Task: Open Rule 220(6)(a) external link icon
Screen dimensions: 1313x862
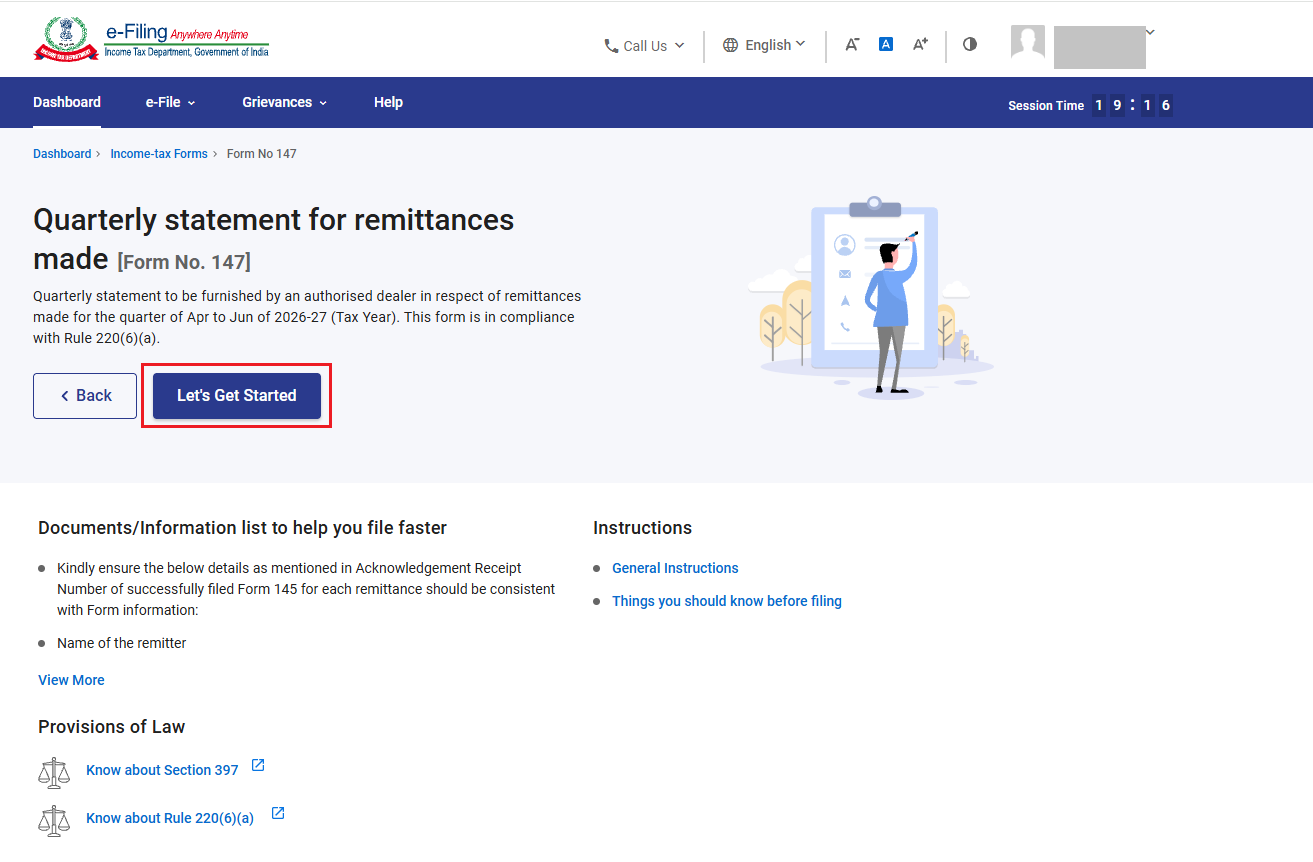Action: tap(278, 813)
